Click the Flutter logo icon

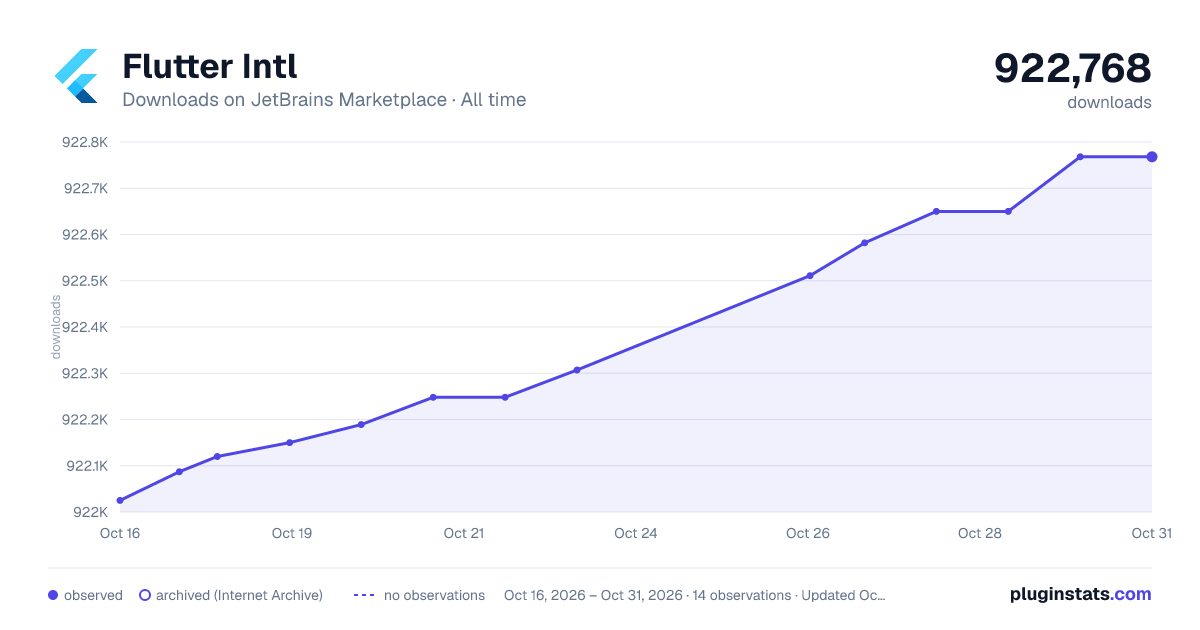pyautogui.click(x=76, y=76)
